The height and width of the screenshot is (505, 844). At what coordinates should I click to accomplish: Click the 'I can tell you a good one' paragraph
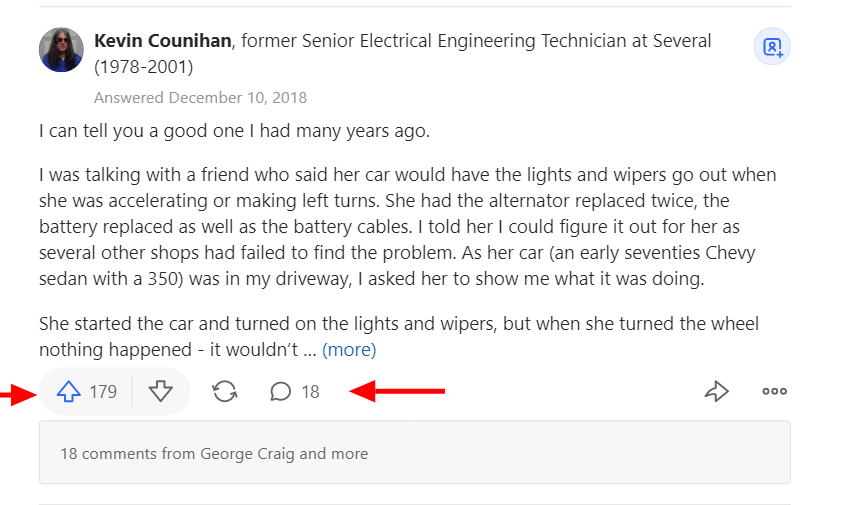click(x=234, y=131)
